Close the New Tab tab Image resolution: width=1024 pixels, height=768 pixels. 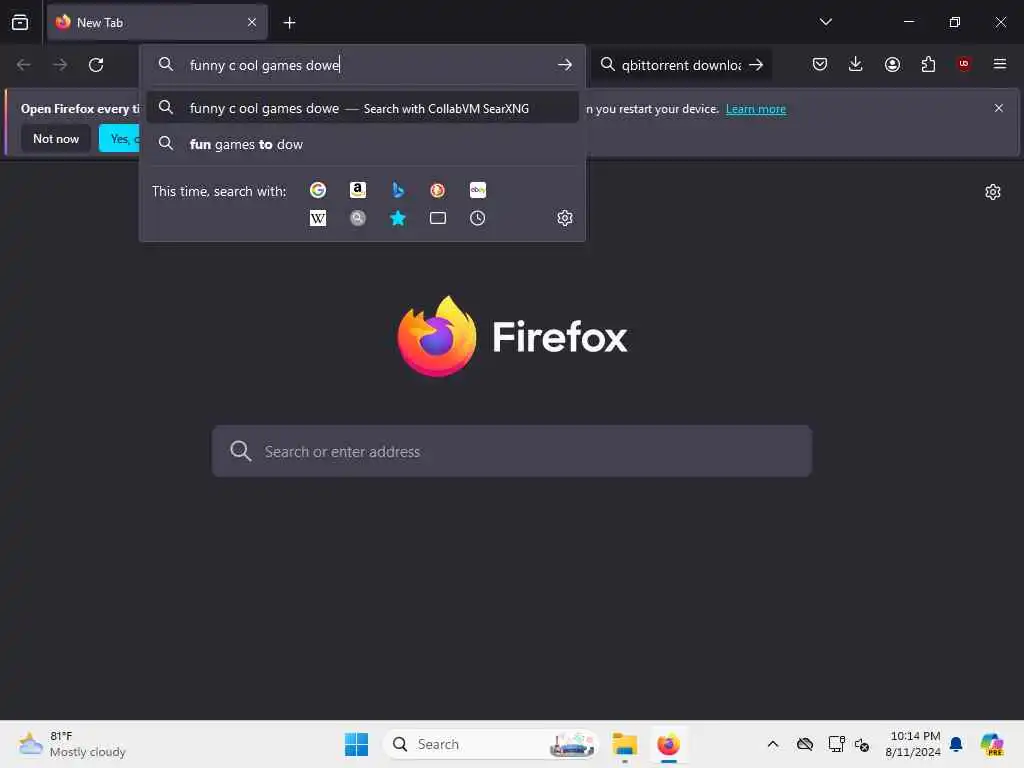pyautogui.click(x=252, y=23)
